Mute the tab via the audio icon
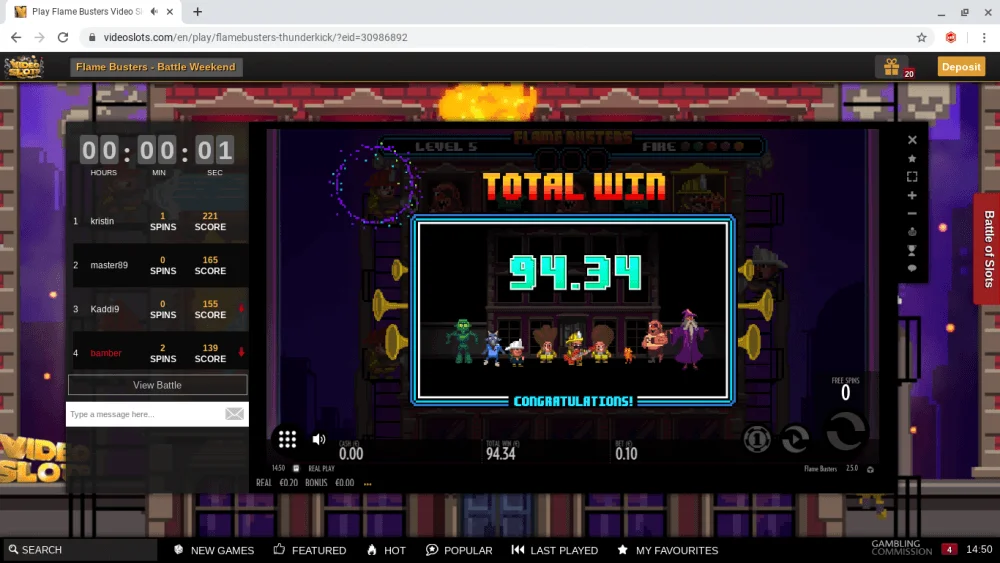 coord(154,11)
